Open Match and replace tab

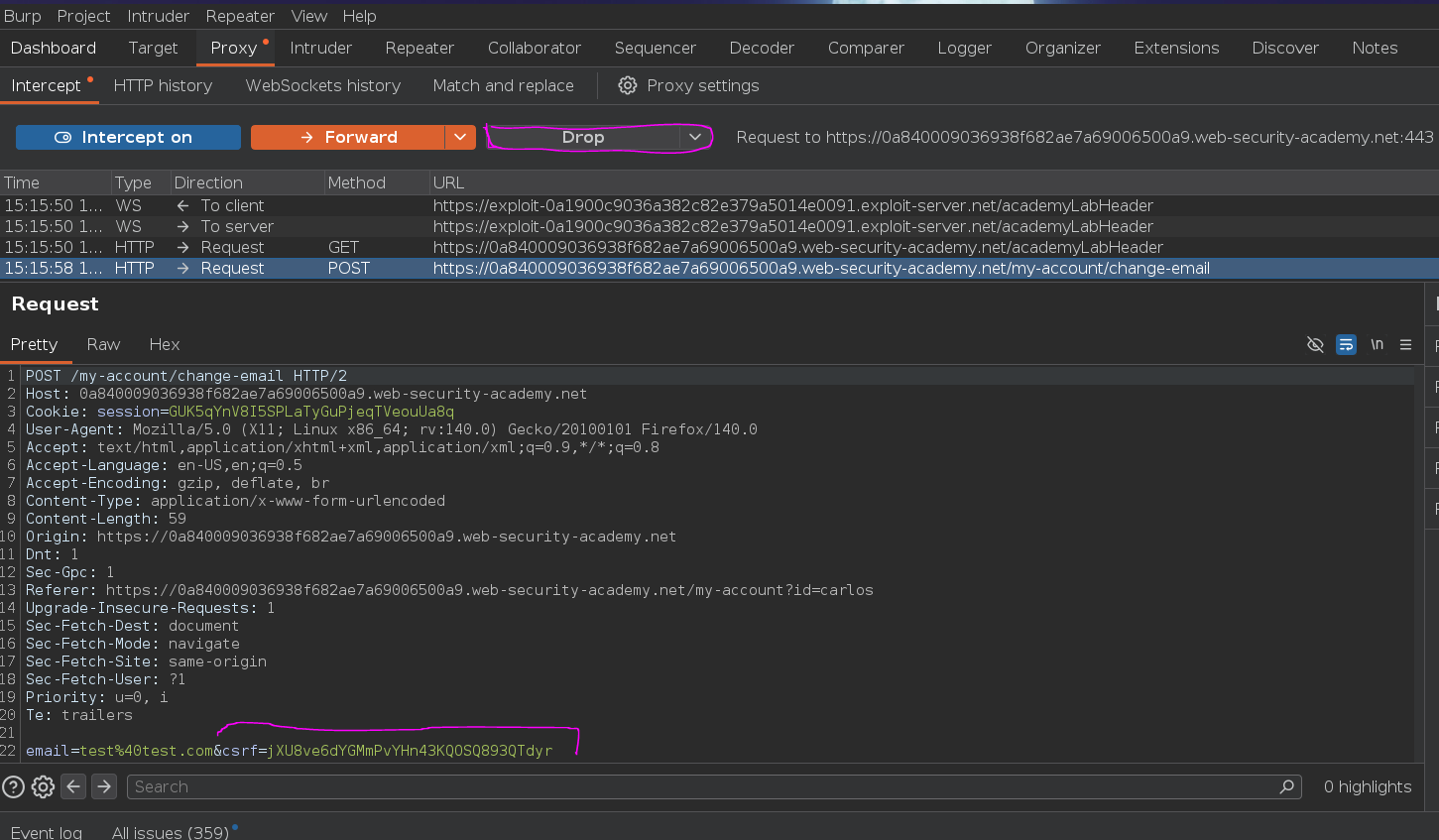point(503,85)
